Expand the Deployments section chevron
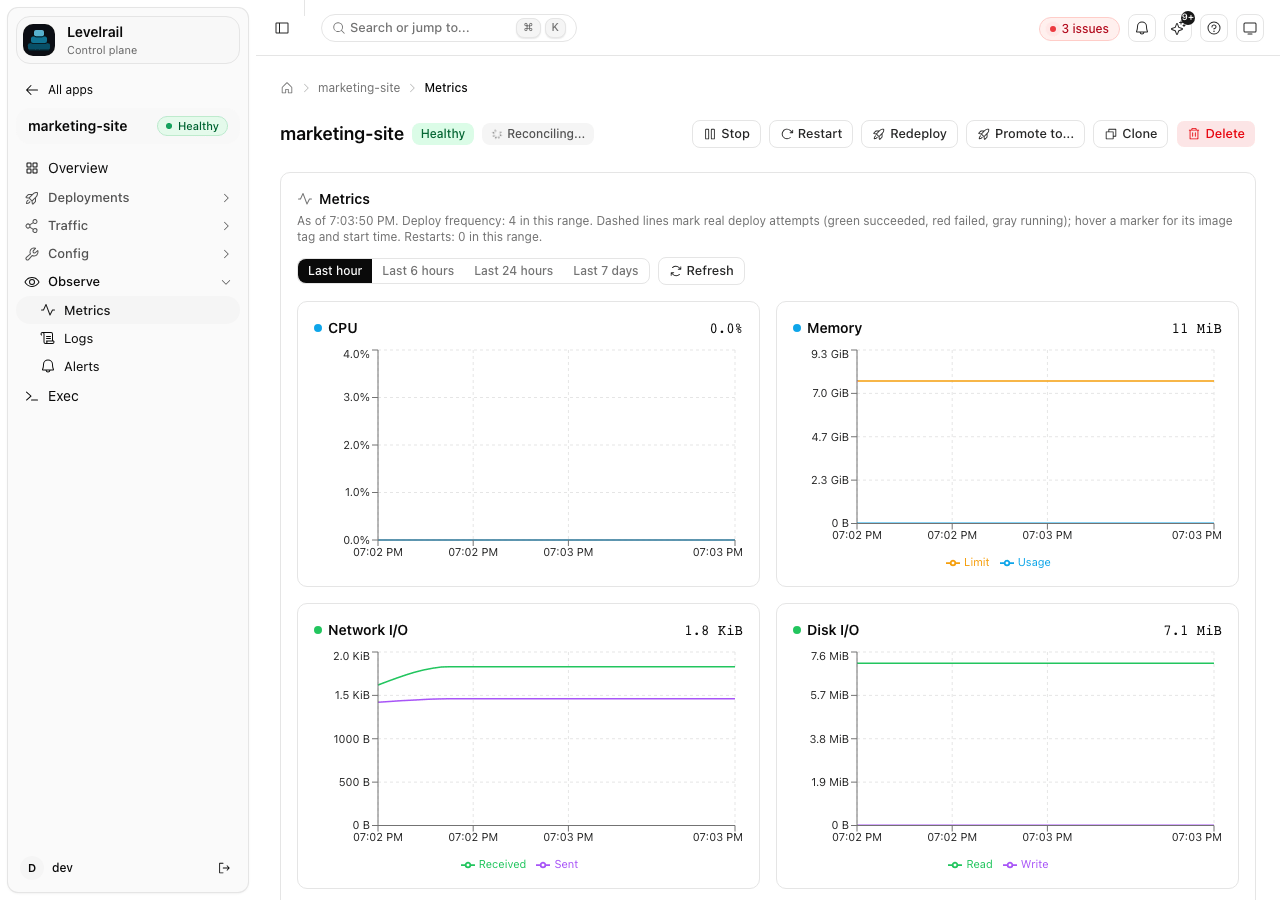 [226, 198]
